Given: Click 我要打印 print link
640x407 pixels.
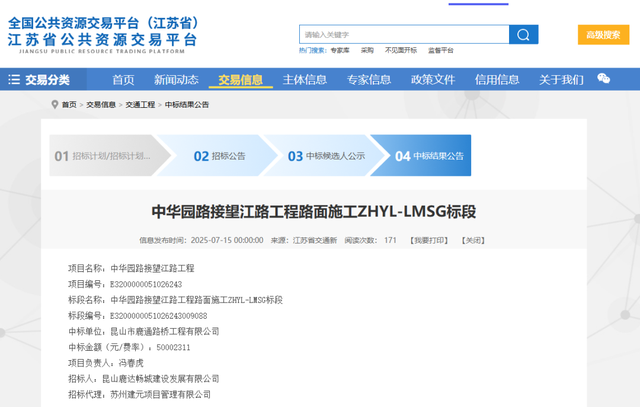Looking at the screenshot, I should click(x=432, y=240).
